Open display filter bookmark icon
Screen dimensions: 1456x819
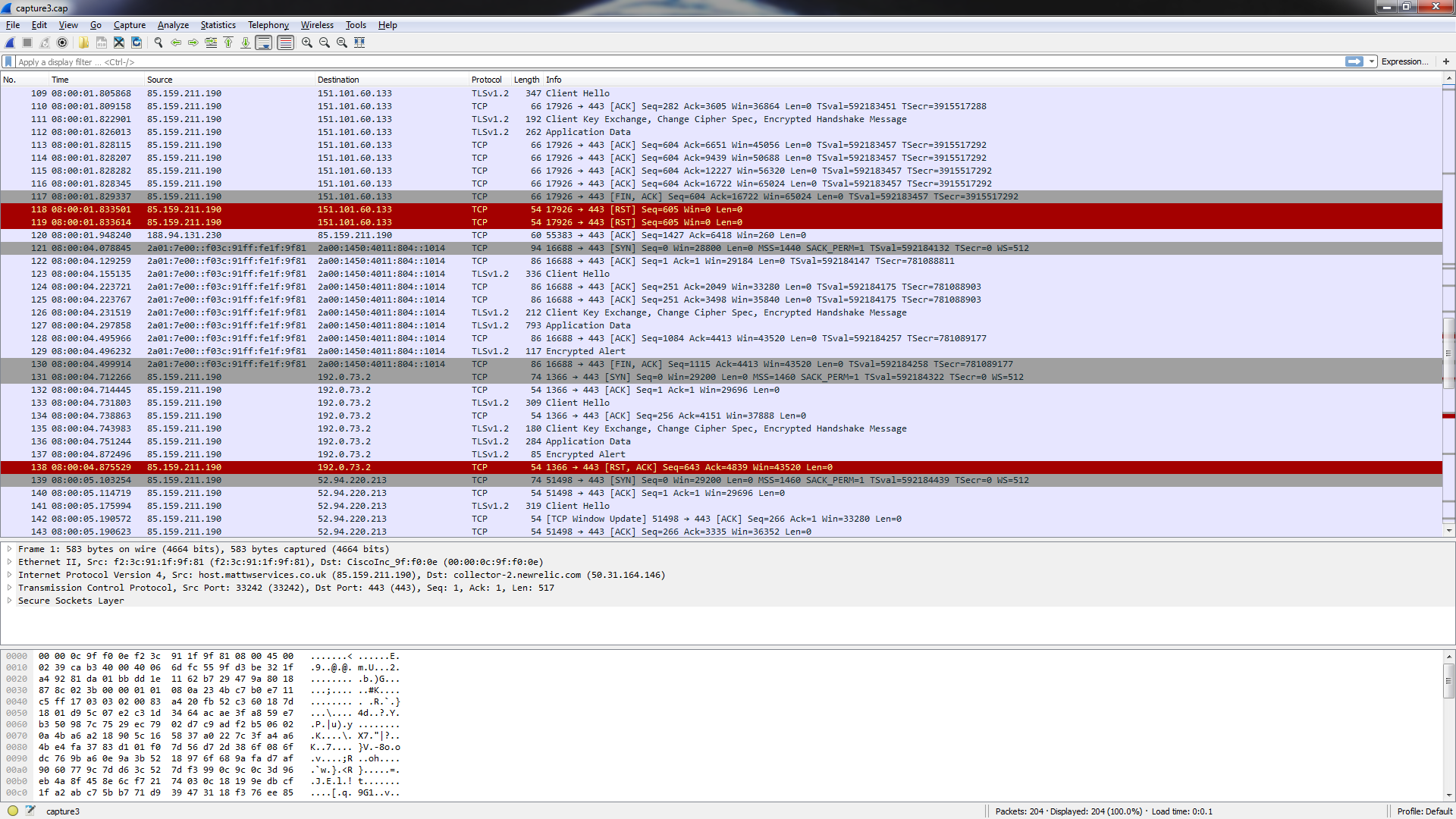(x=8, y=61)
